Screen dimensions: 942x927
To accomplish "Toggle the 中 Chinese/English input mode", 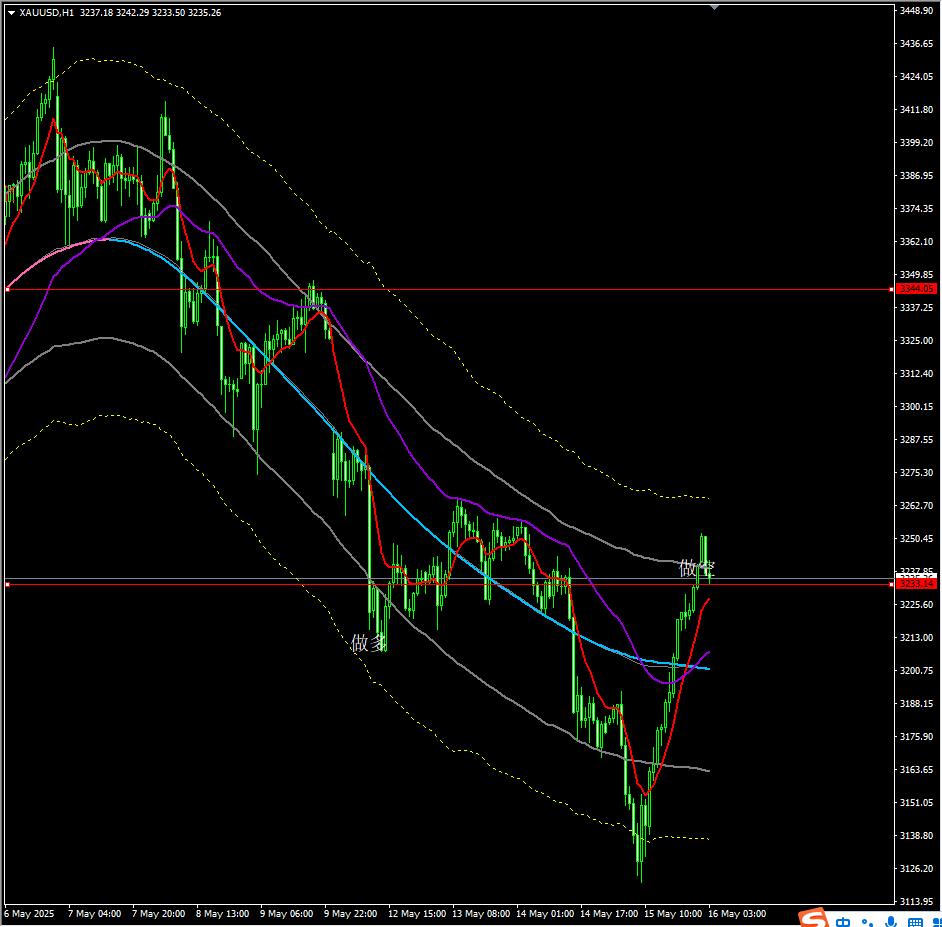I will point(843,922).
